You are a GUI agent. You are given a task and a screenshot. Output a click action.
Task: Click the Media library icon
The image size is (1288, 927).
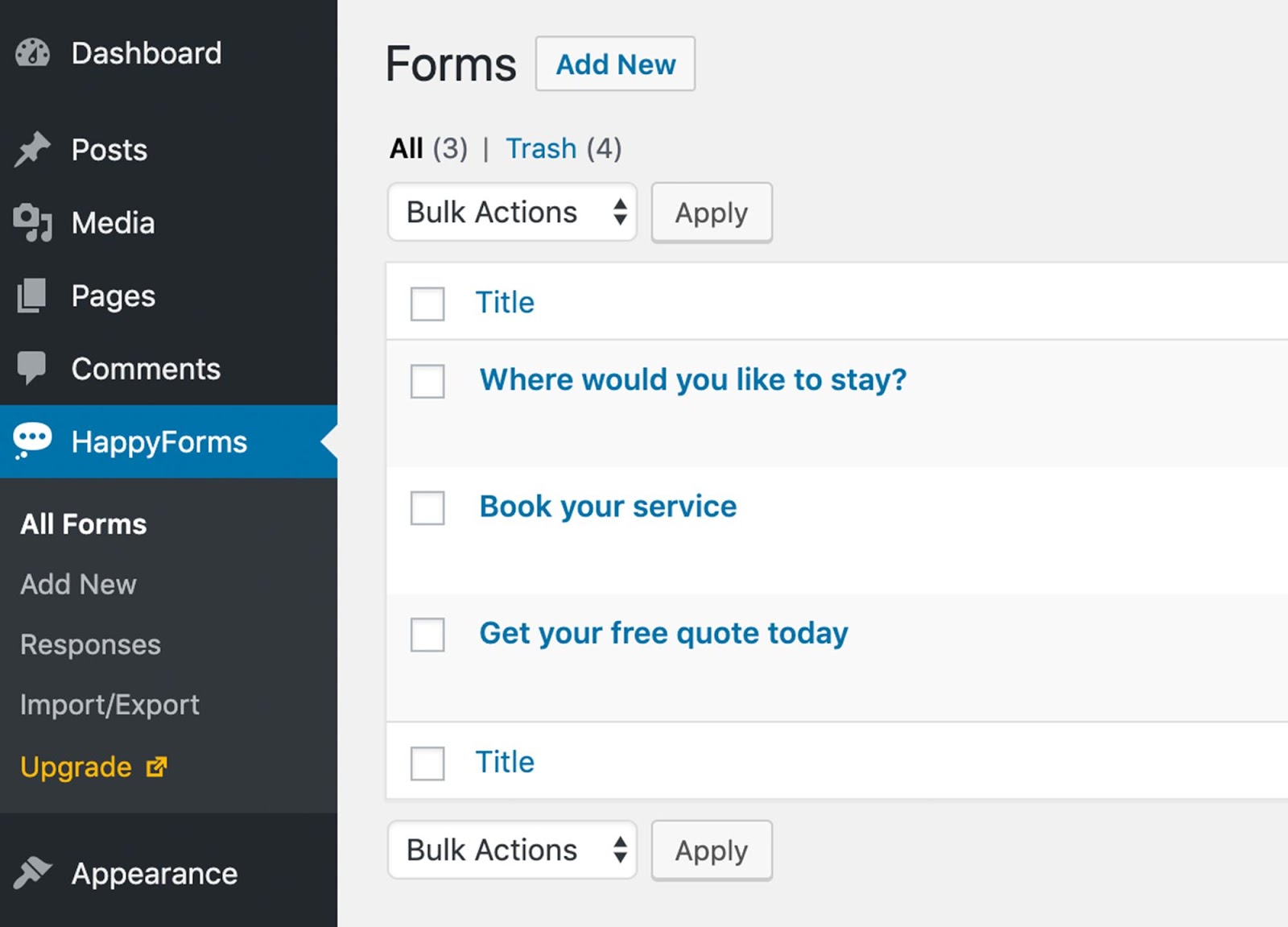[32, 223]
